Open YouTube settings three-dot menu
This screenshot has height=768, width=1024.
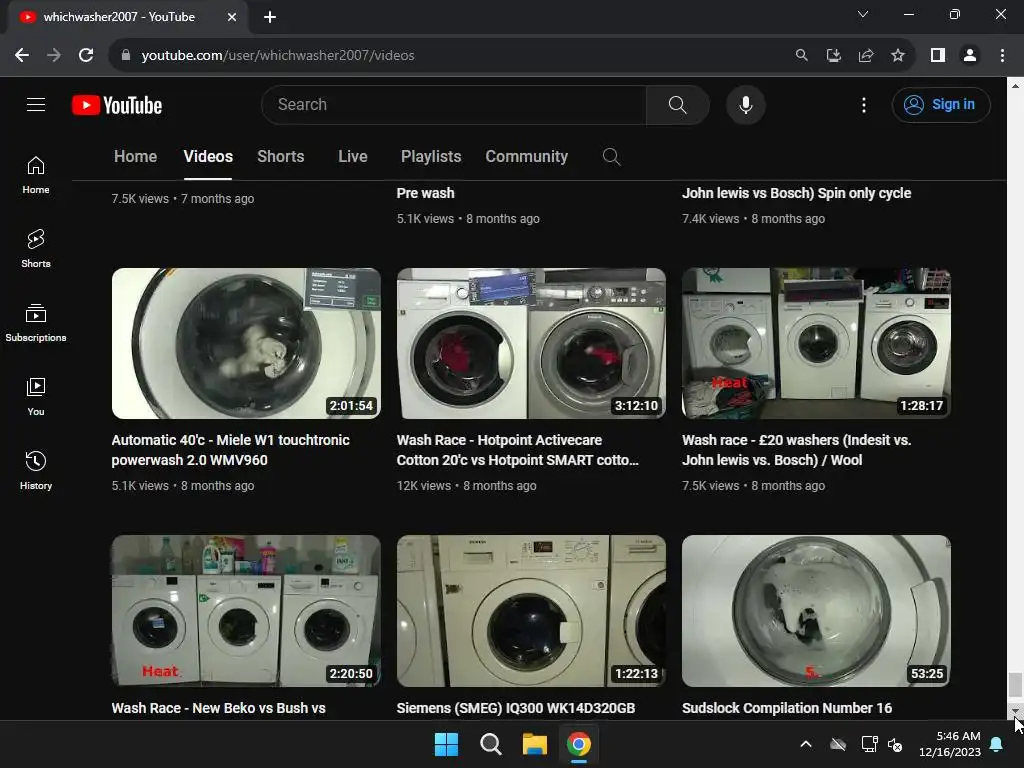point(863,104)
